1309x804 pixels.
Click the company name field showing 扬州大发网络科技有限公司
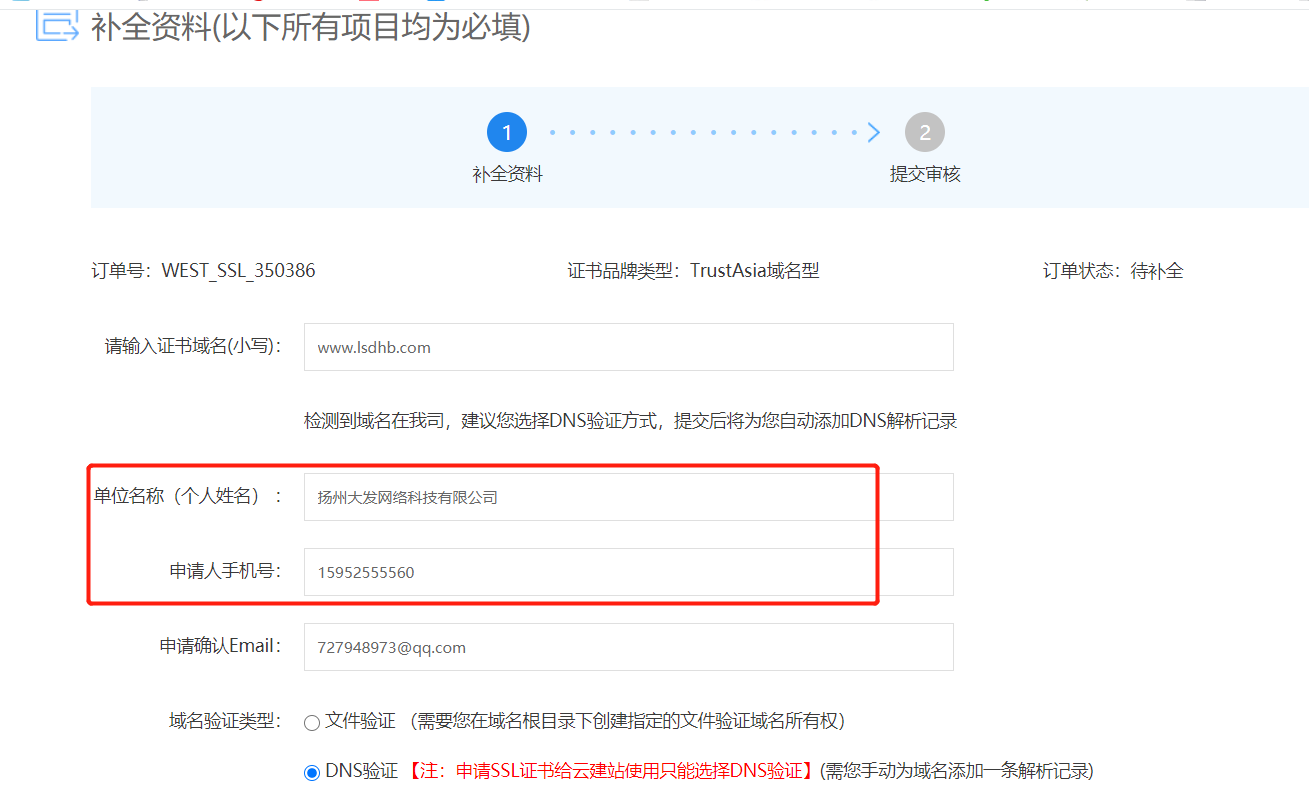pos(628,496)
